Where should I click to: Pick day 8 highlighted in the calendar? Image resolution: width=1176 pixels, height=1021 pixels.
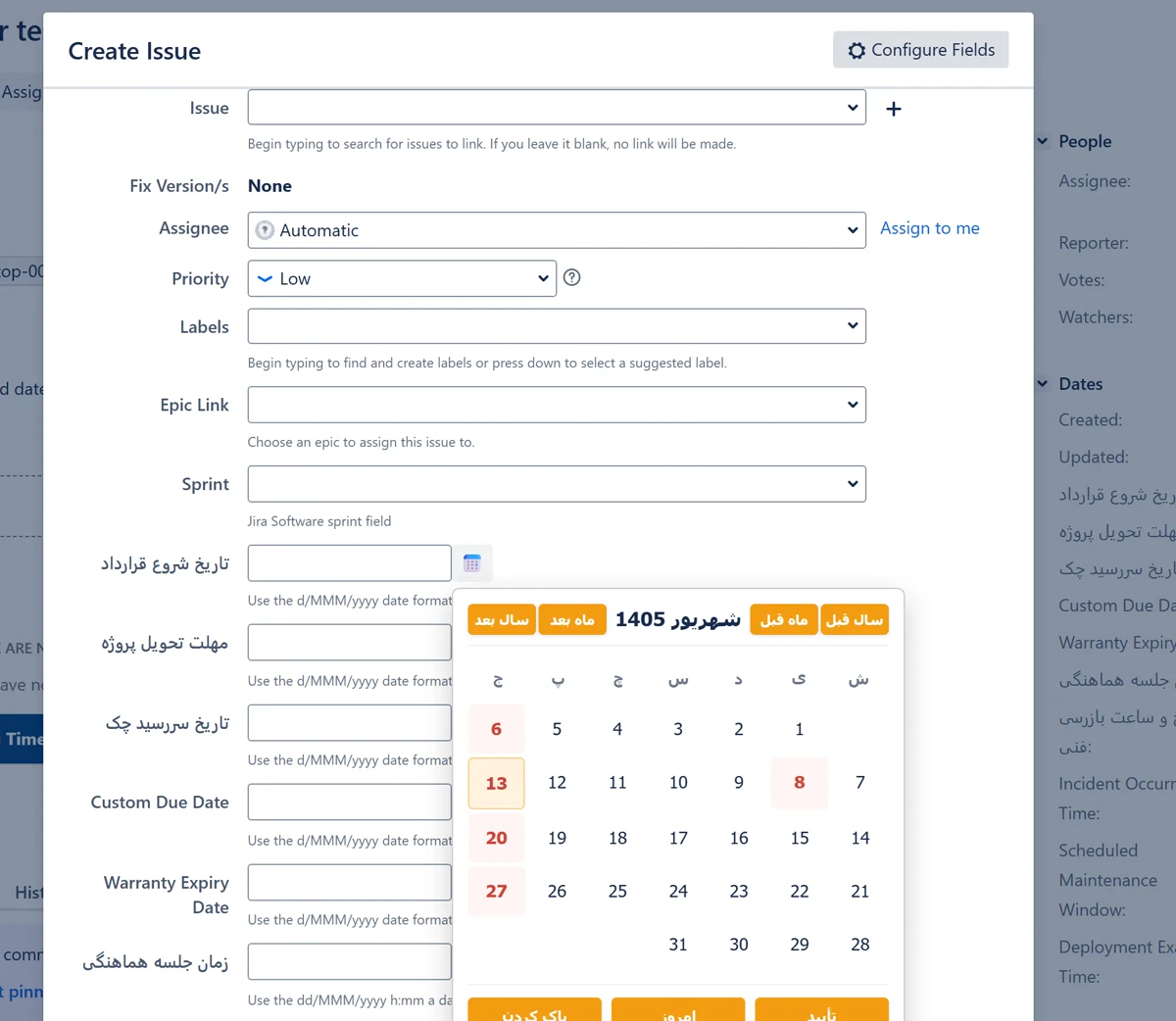coord(800,783)
